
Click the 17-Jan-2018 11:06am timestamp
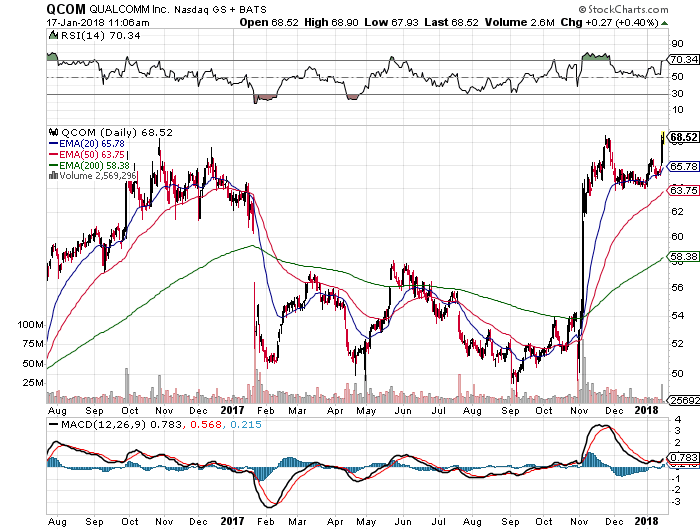coord(98,22)
